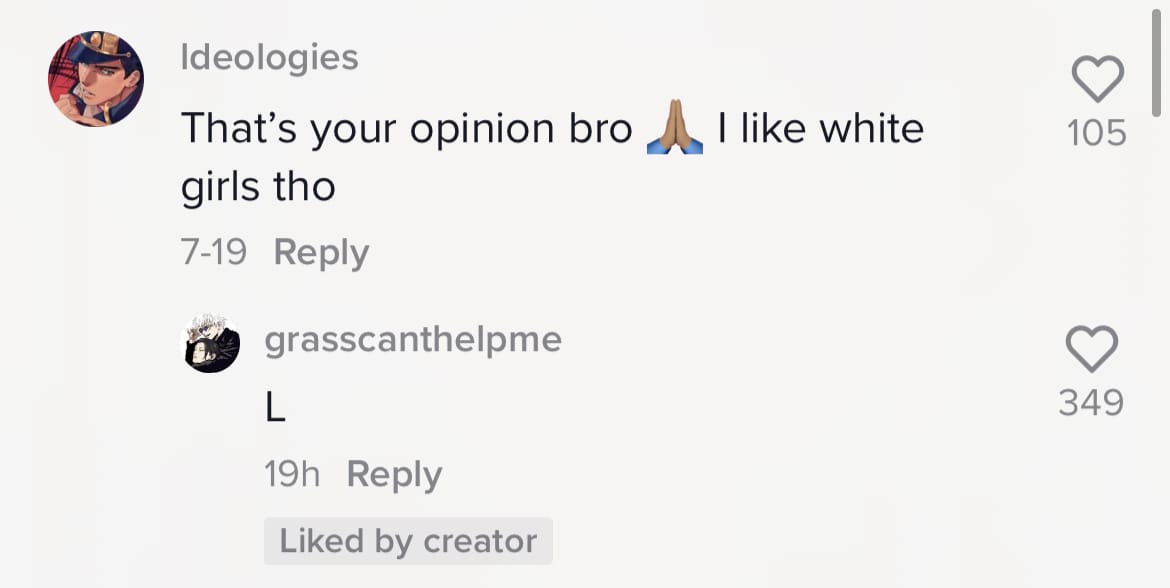
Task: Click the 7-19 date stamp
Action: [x=213, y=252]
